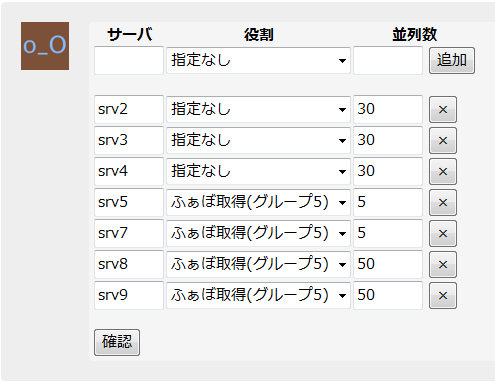
Task: Focus the empty サーバ input field
Action: (x=129, y=60)
